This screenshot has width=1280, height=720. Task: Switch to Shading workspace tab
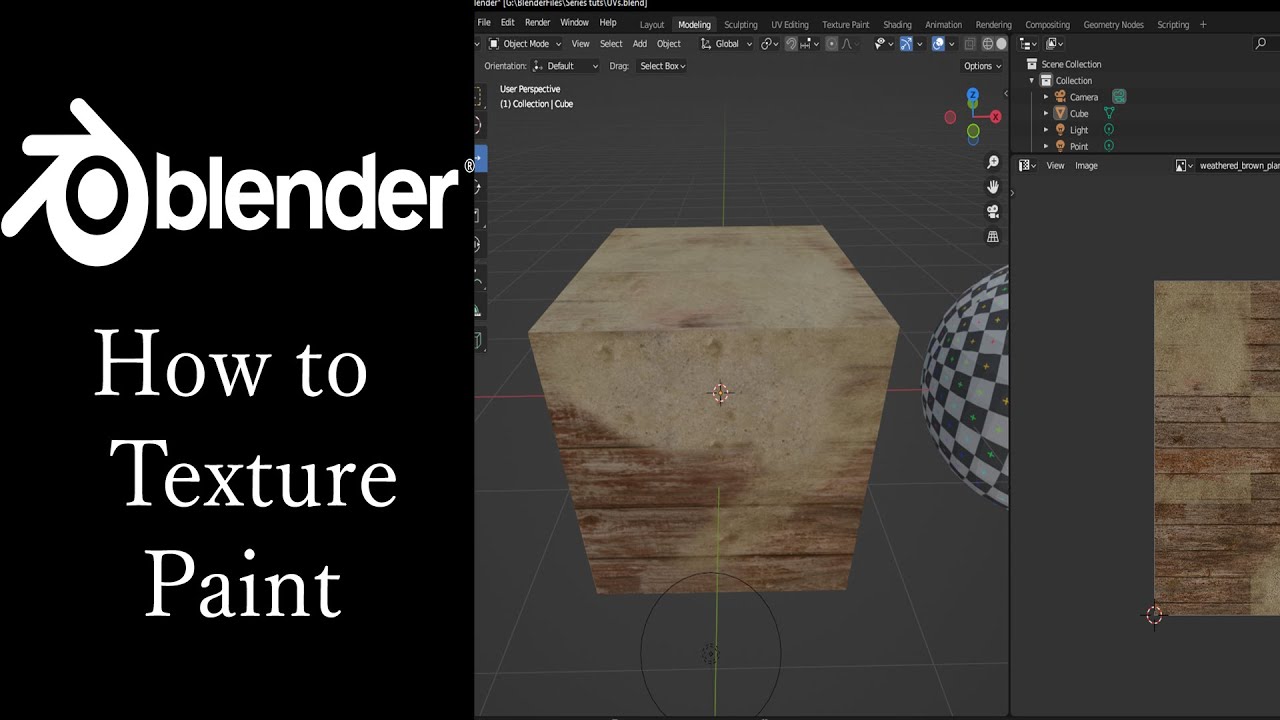point(897,24)
